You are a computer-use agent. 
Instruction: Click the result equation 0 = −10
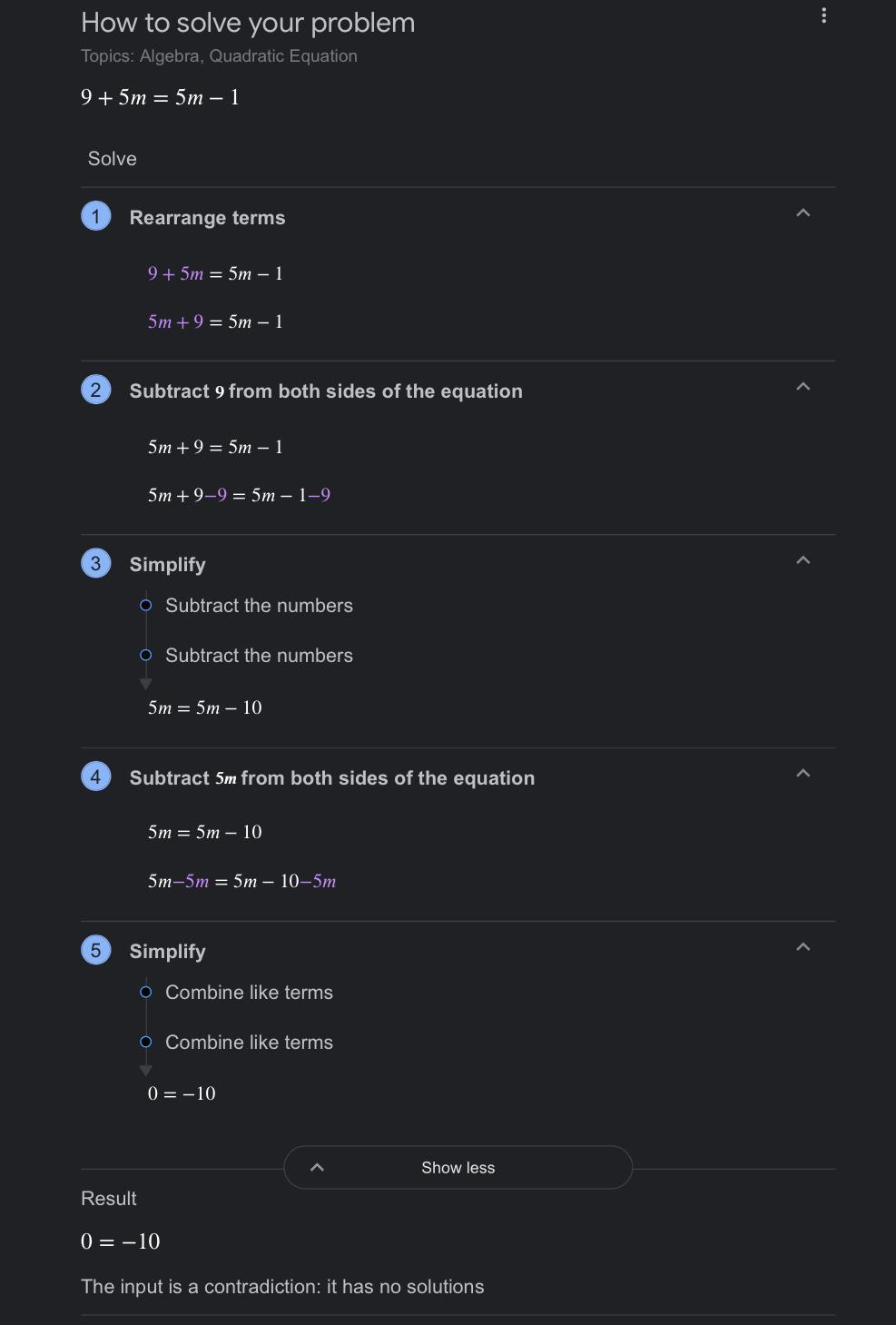point(121,1241)
